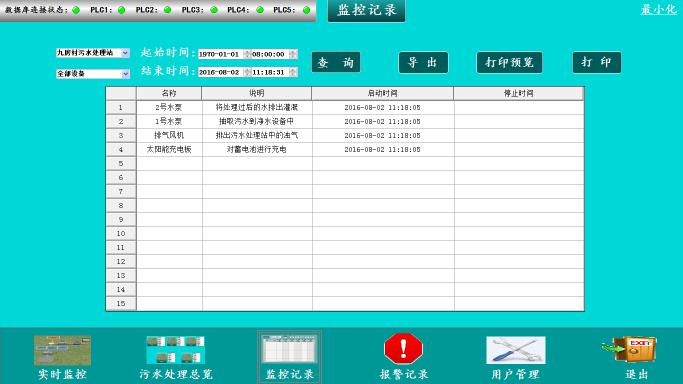The width and height of the screenshot is (683, 384).
Task: Select the row 3 排气风机 entry
Action: tap(345, 135)
